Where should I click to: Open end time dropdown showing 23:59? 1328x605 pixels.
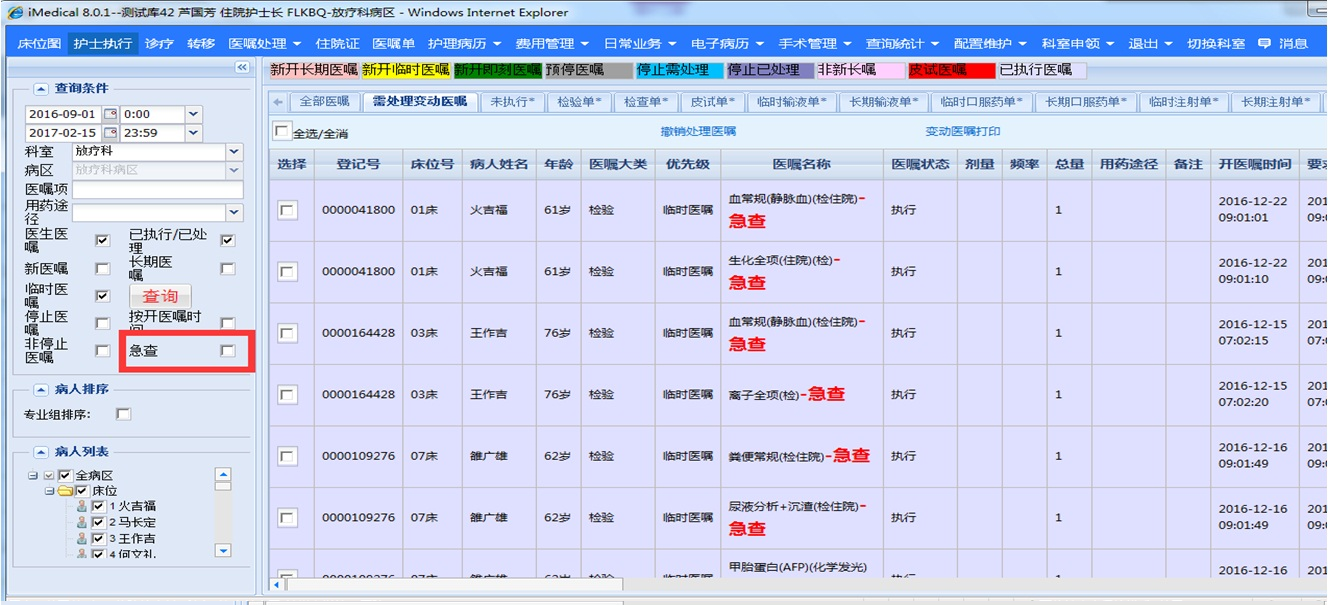(x=193, y=133)
